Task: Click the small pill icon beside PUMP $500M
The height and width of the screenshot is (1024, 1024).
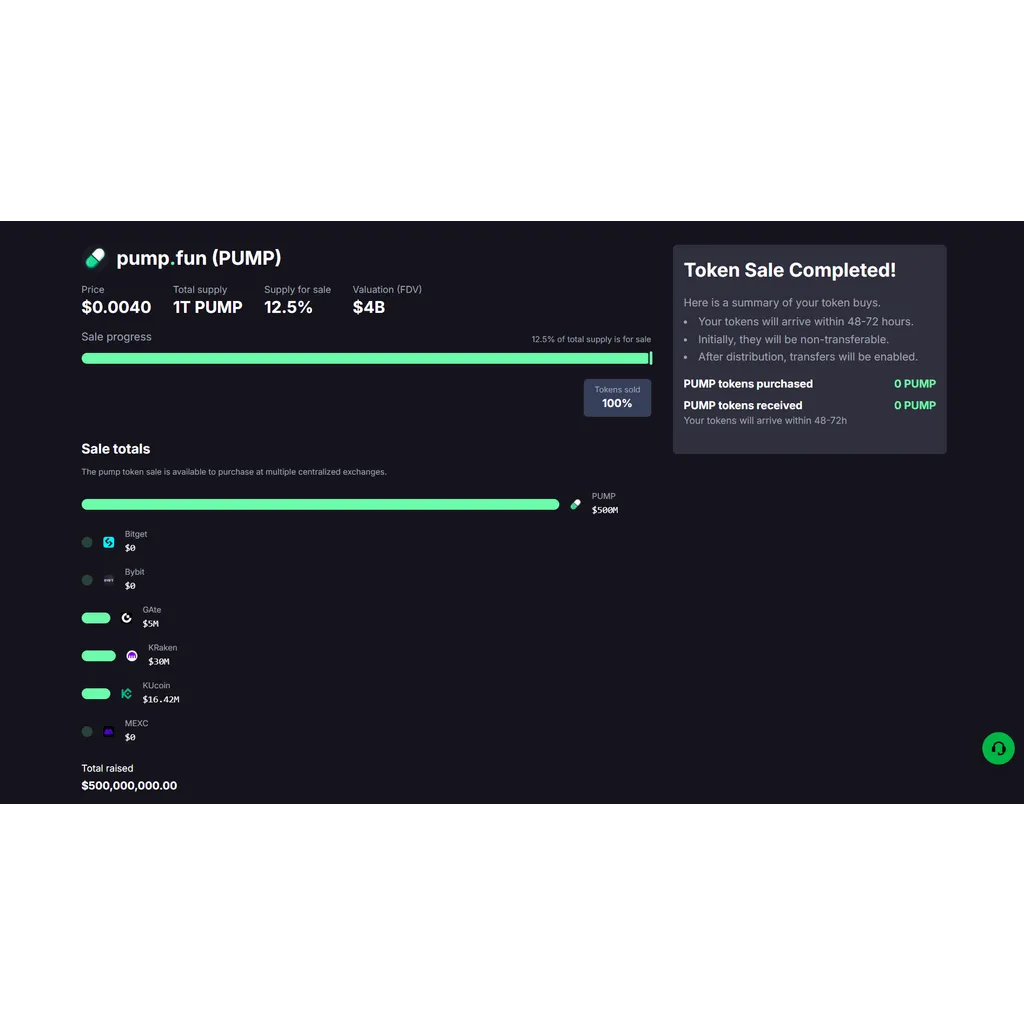Action: coord(575,504)
